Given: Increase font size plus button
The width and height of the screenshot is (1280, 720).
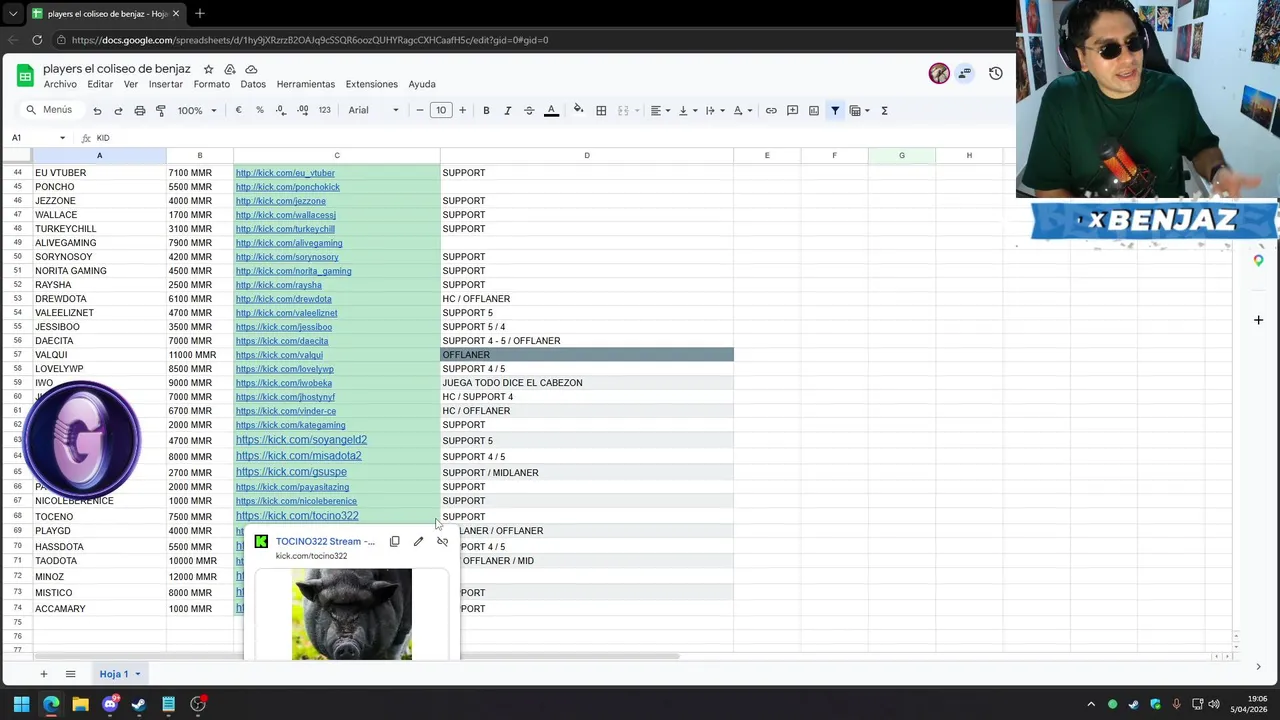Looking at the screenshot, I should pyautogui.click(x=462, y=111).
